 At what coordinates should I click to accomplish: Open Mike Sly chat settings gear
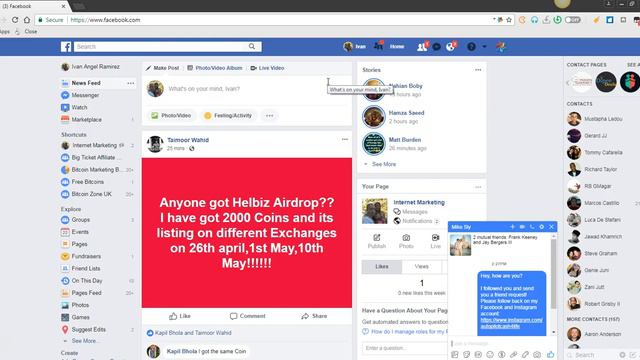coord(542,227)
